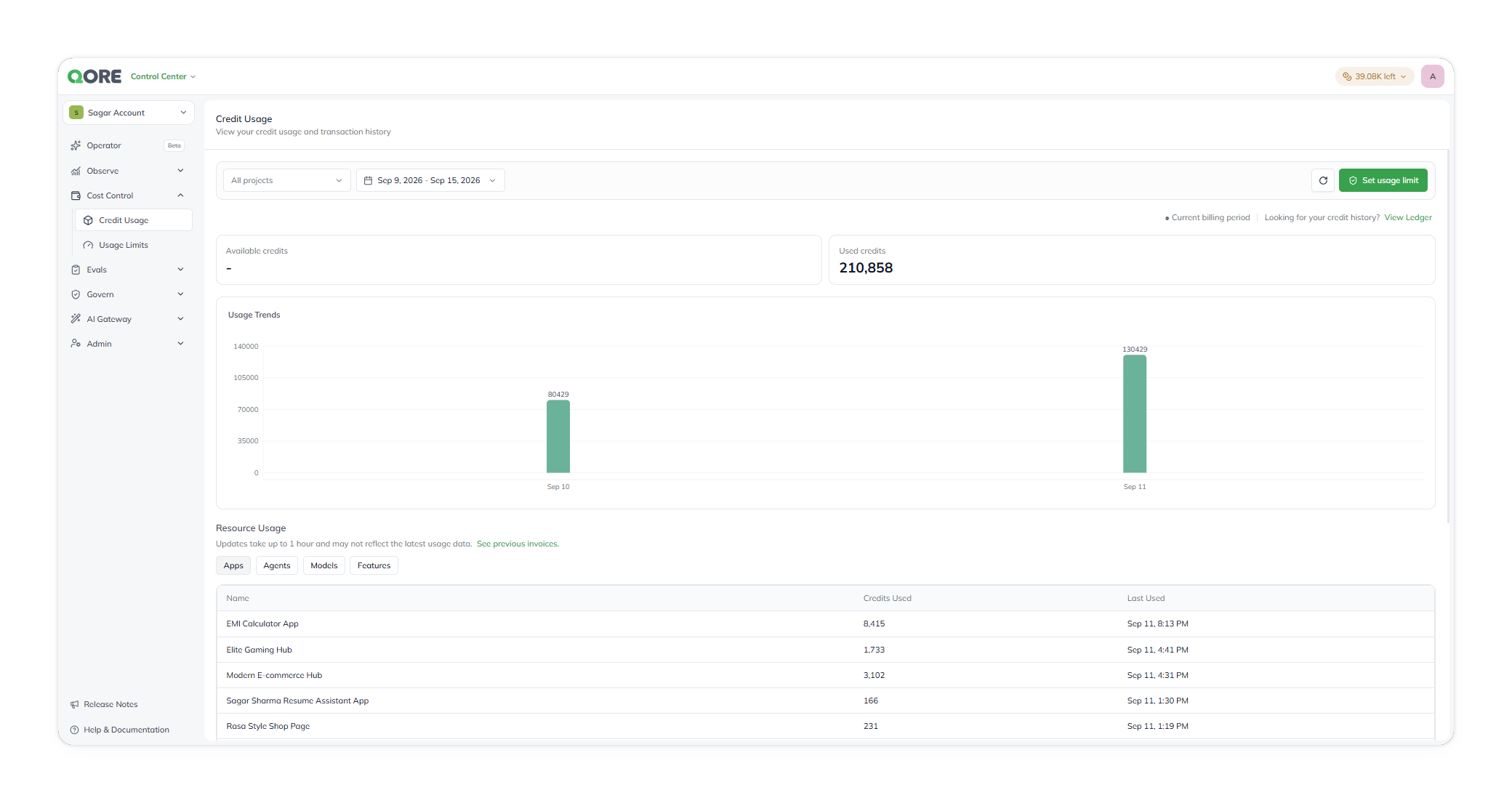Image resolution: width=1512 pixels, height=803 pixels.
Task: Open the Sep 9 - Sep 15 date picker
Action: click(x=430, y=180)
